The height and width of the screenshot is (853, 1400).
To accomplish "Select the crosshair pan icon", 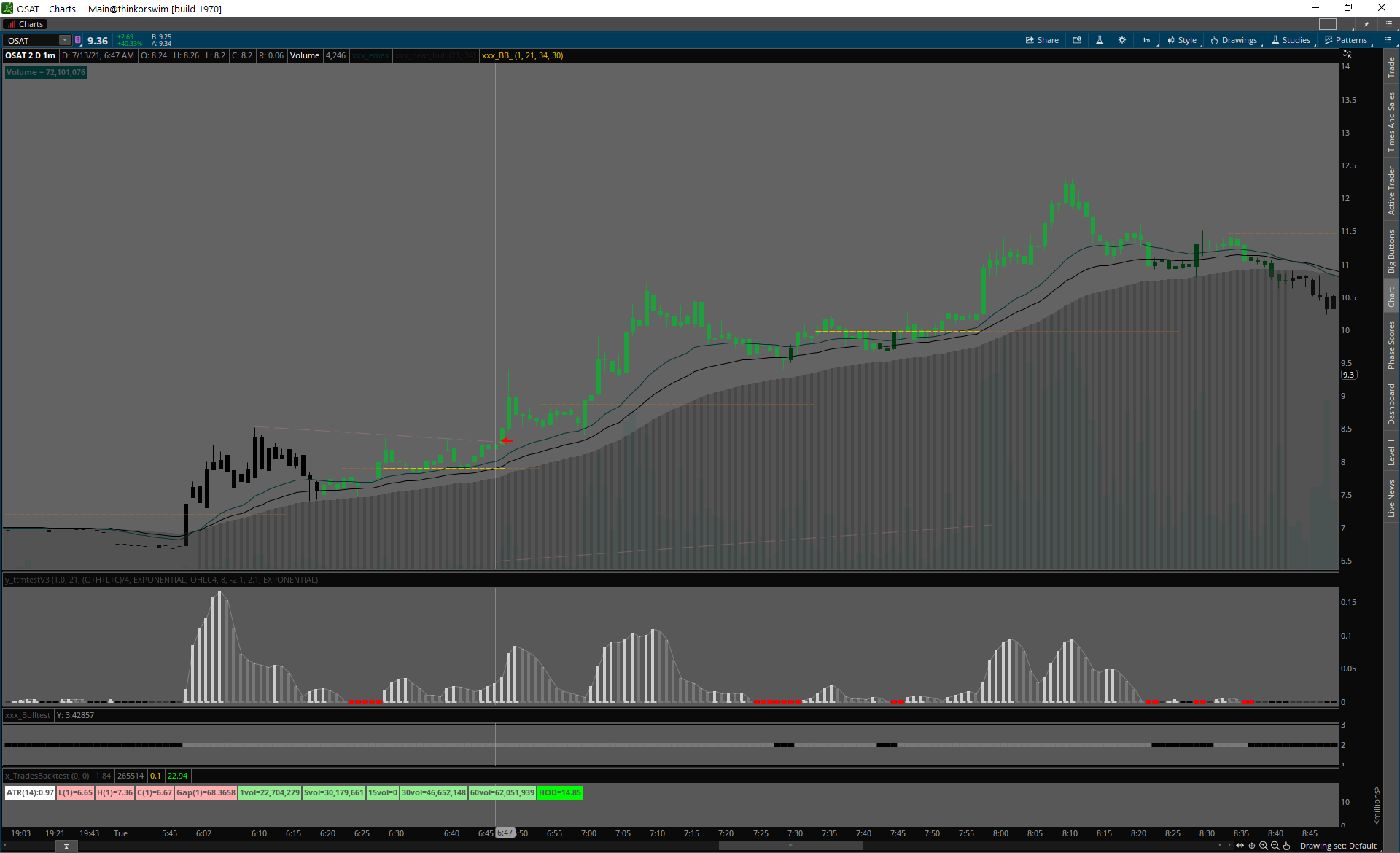I will click(1252, 846).
